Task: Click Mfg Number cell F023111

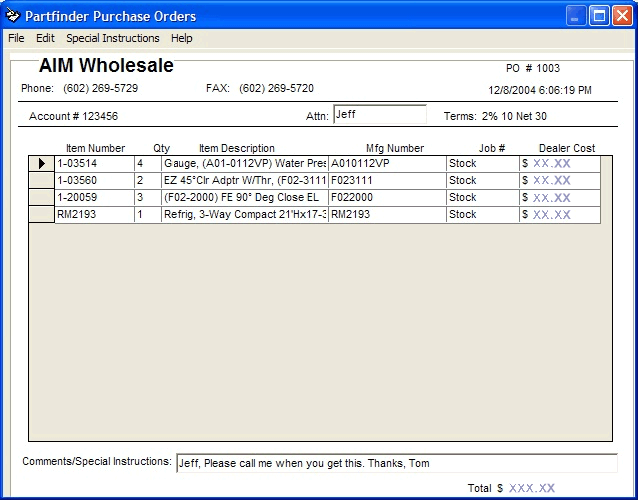Action: click(387, 181)
